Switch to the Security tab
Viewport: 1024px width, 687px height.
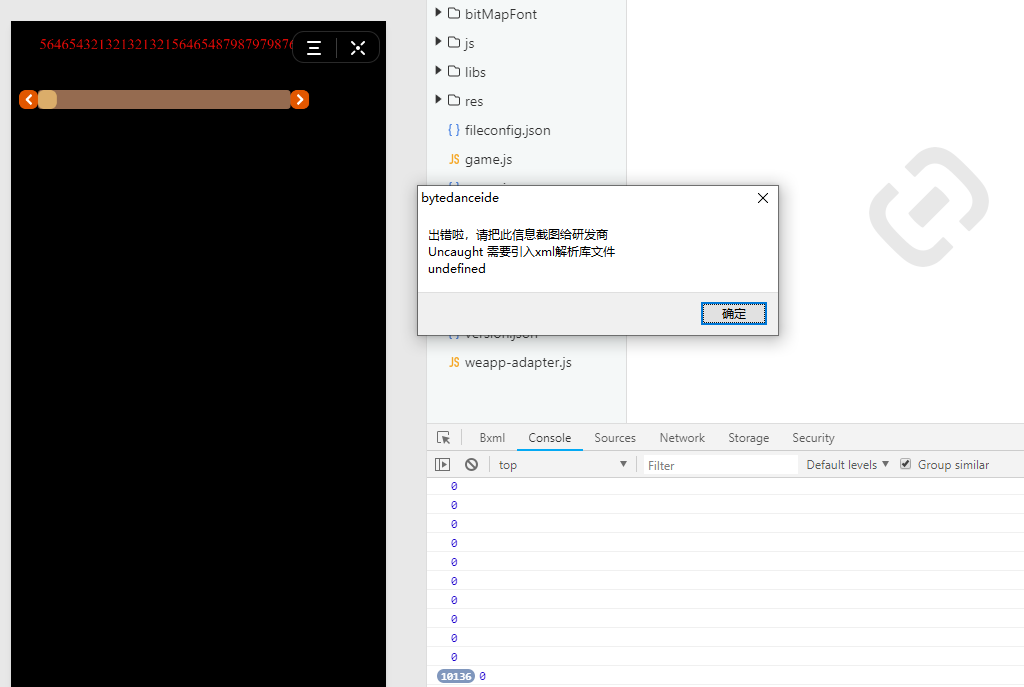point(813,438)
